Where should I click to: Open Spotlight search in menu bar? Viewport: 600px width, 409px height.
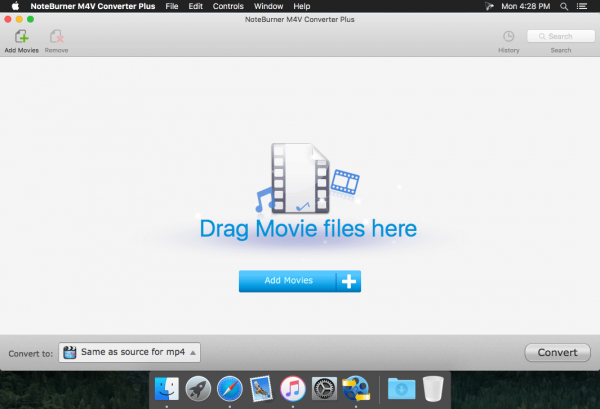pos(564,7)
